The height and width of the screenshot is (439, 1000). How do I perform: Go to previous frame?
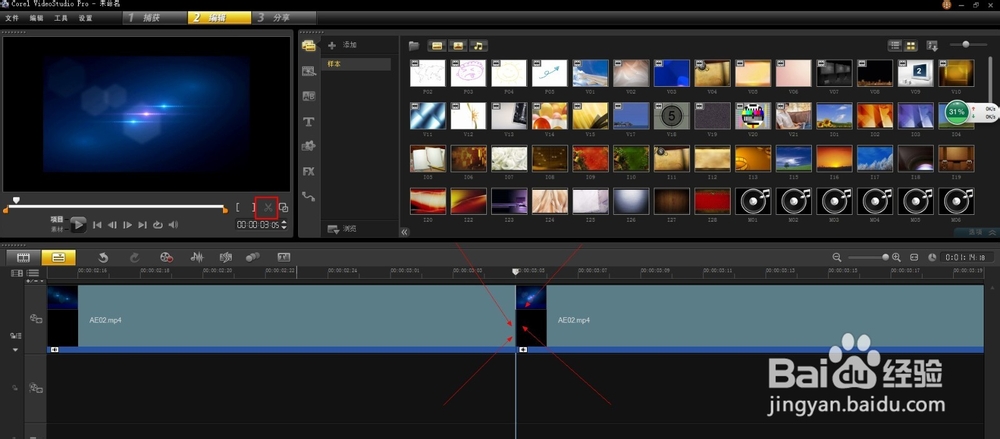point(112,225)
